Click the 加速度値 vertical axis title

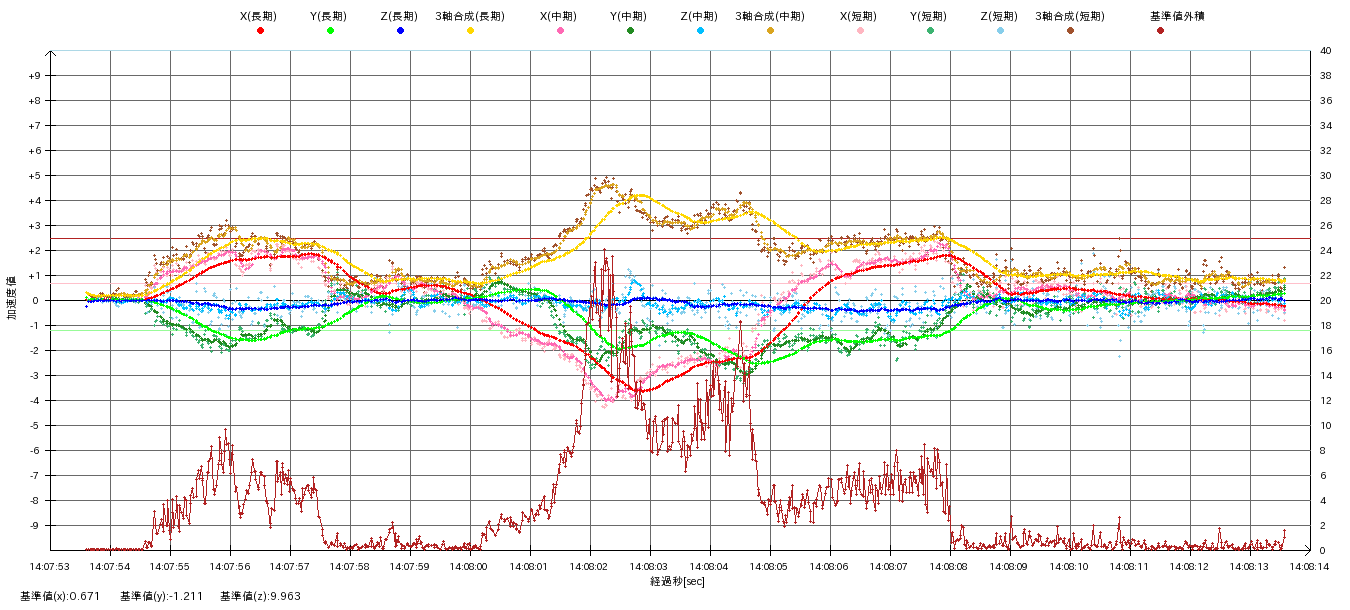pos(13,298)
